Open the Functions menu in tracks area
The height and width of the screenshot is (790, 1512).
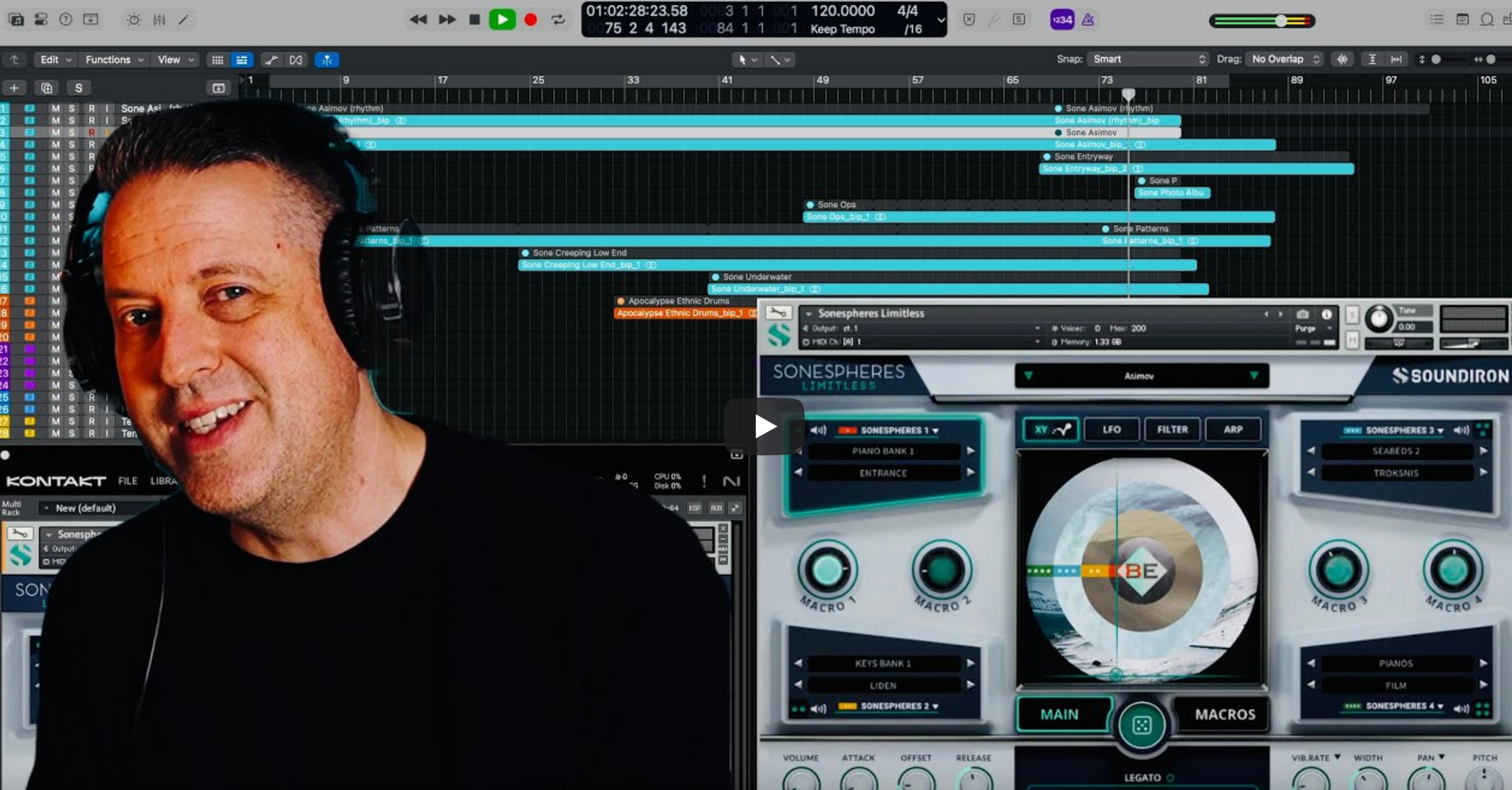click(114, 60)
